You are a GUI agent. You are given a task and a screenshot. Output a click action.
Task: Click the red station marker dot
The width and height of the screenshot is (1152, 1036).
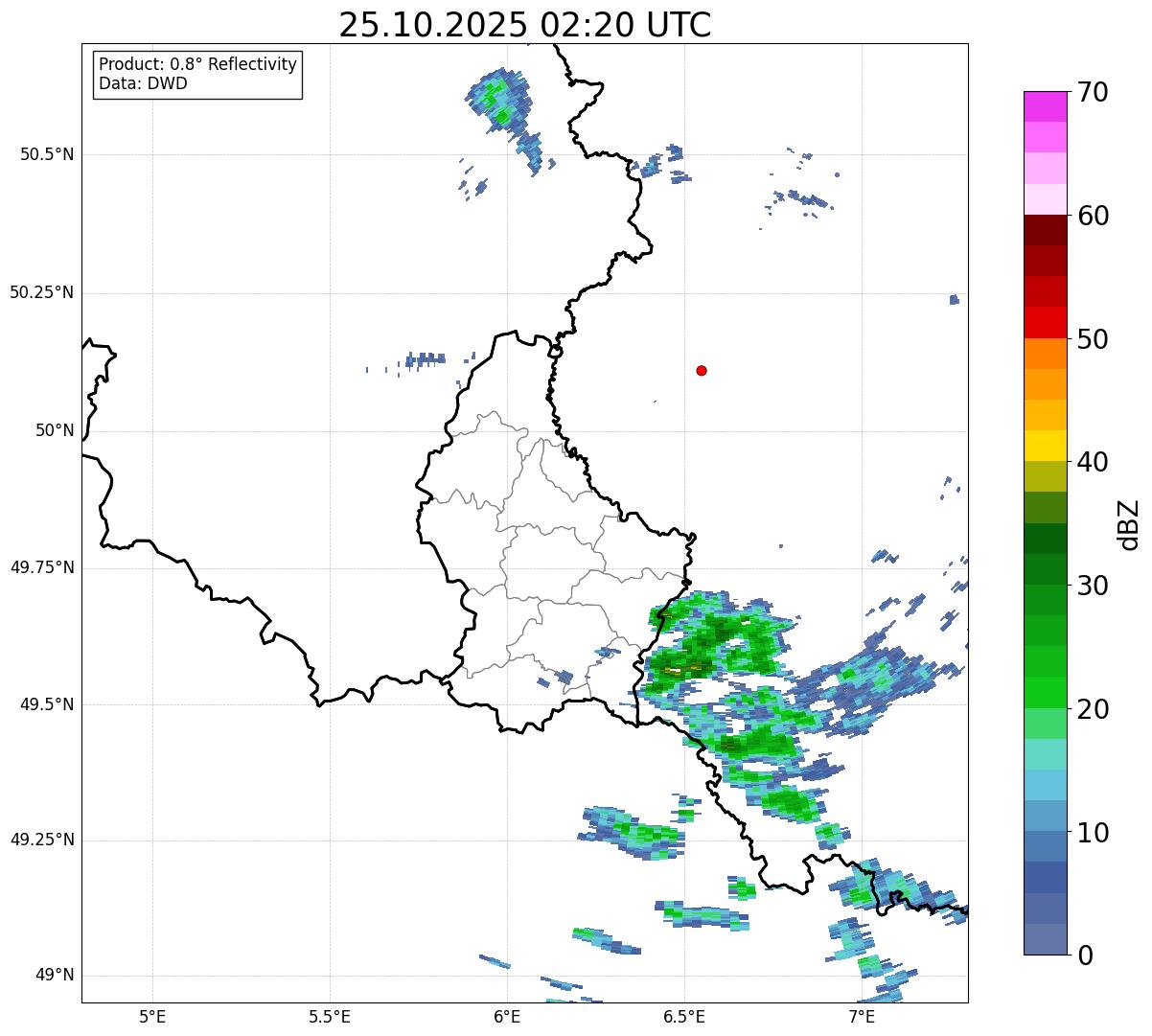click(702, 370)
